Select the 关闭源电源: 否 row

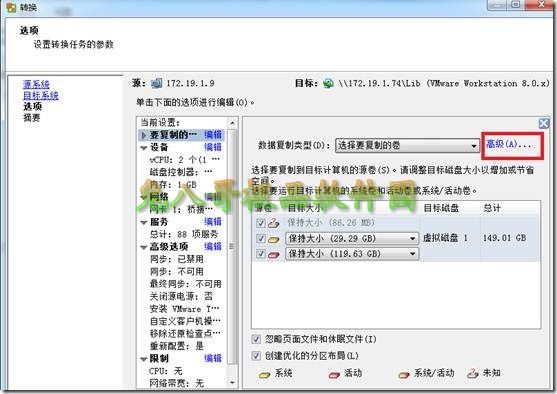(181, 296)
